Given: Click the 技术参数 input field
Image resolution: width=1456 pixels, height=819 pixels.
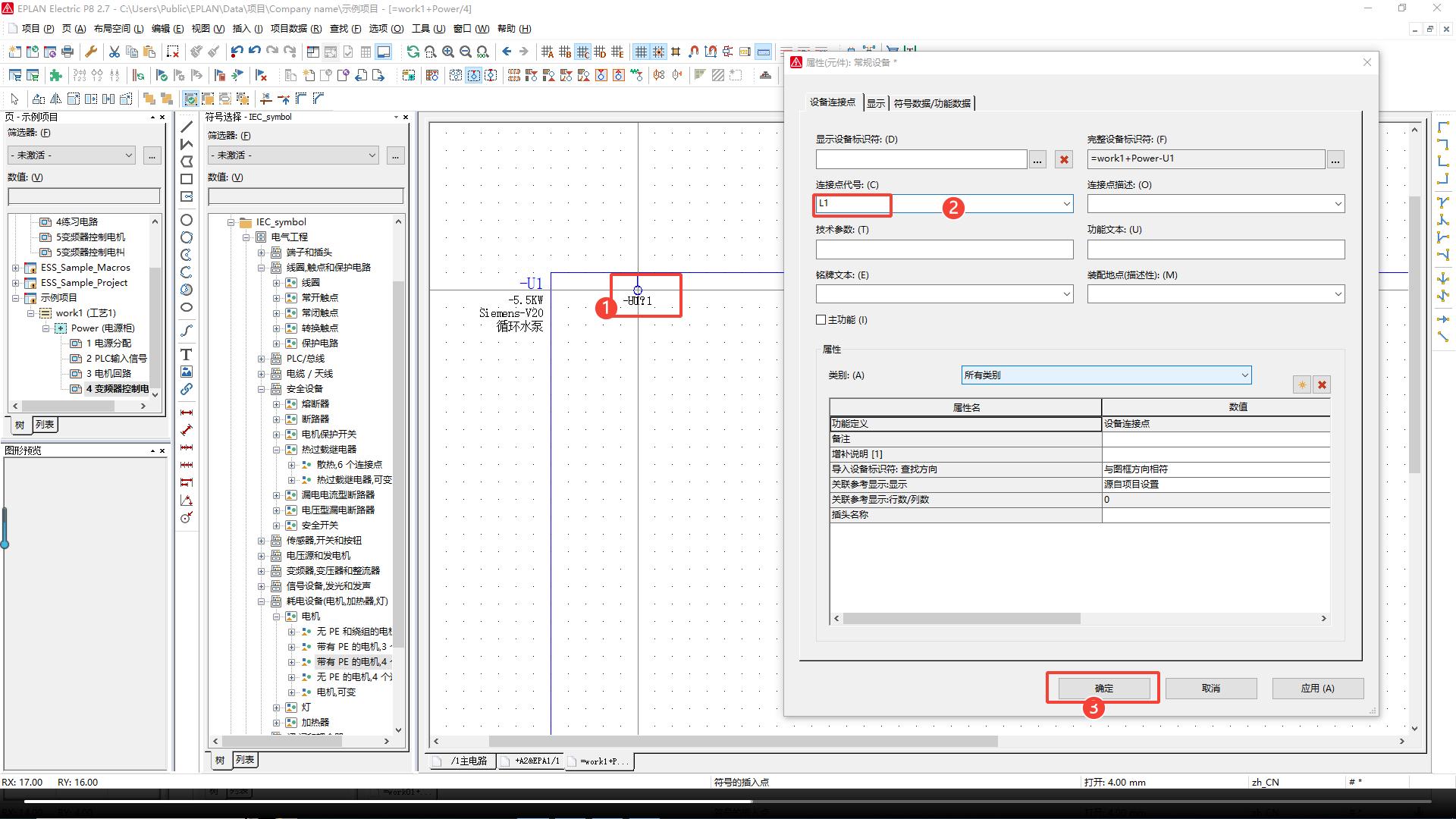Looking at the screenshot, I should point(944,249).
